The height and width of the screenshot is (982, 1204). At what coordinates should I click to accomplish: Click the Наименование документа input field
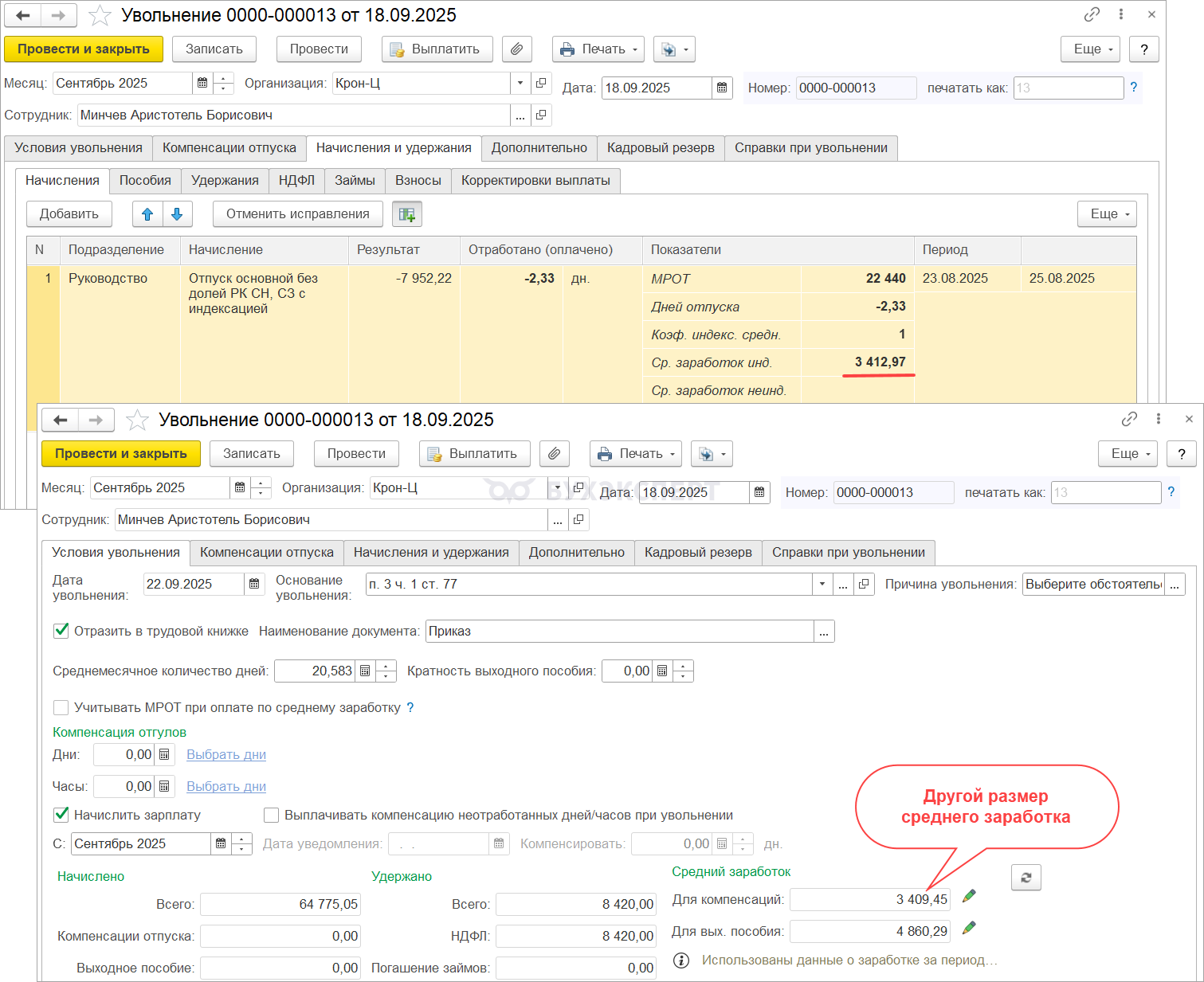pos(619,632)
